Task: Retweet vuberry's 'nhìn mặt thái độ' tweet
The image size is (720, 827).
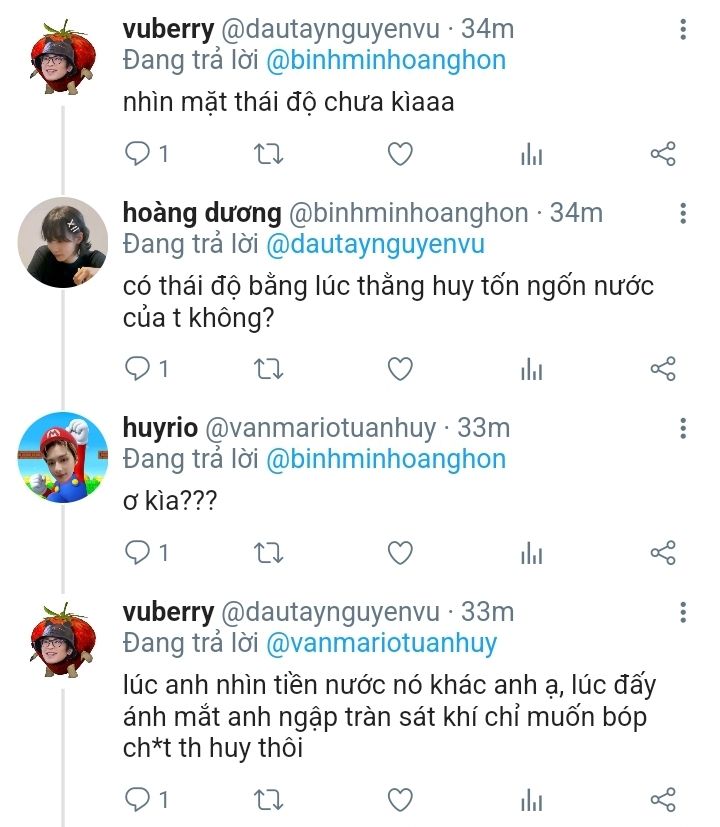Action: (270, 154)
